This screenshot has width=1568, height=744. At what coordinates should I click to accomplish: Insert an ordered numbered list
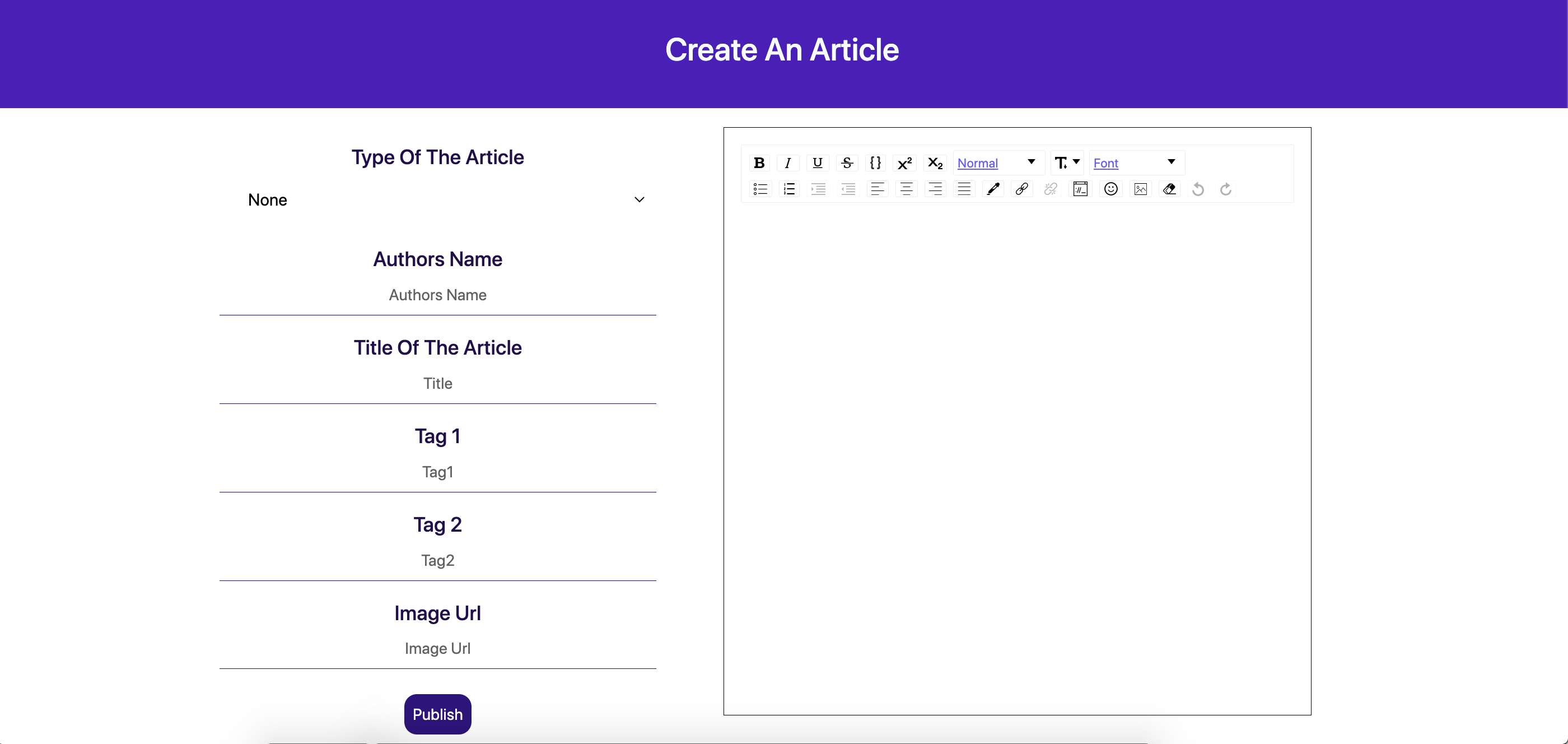pos(790,189)
